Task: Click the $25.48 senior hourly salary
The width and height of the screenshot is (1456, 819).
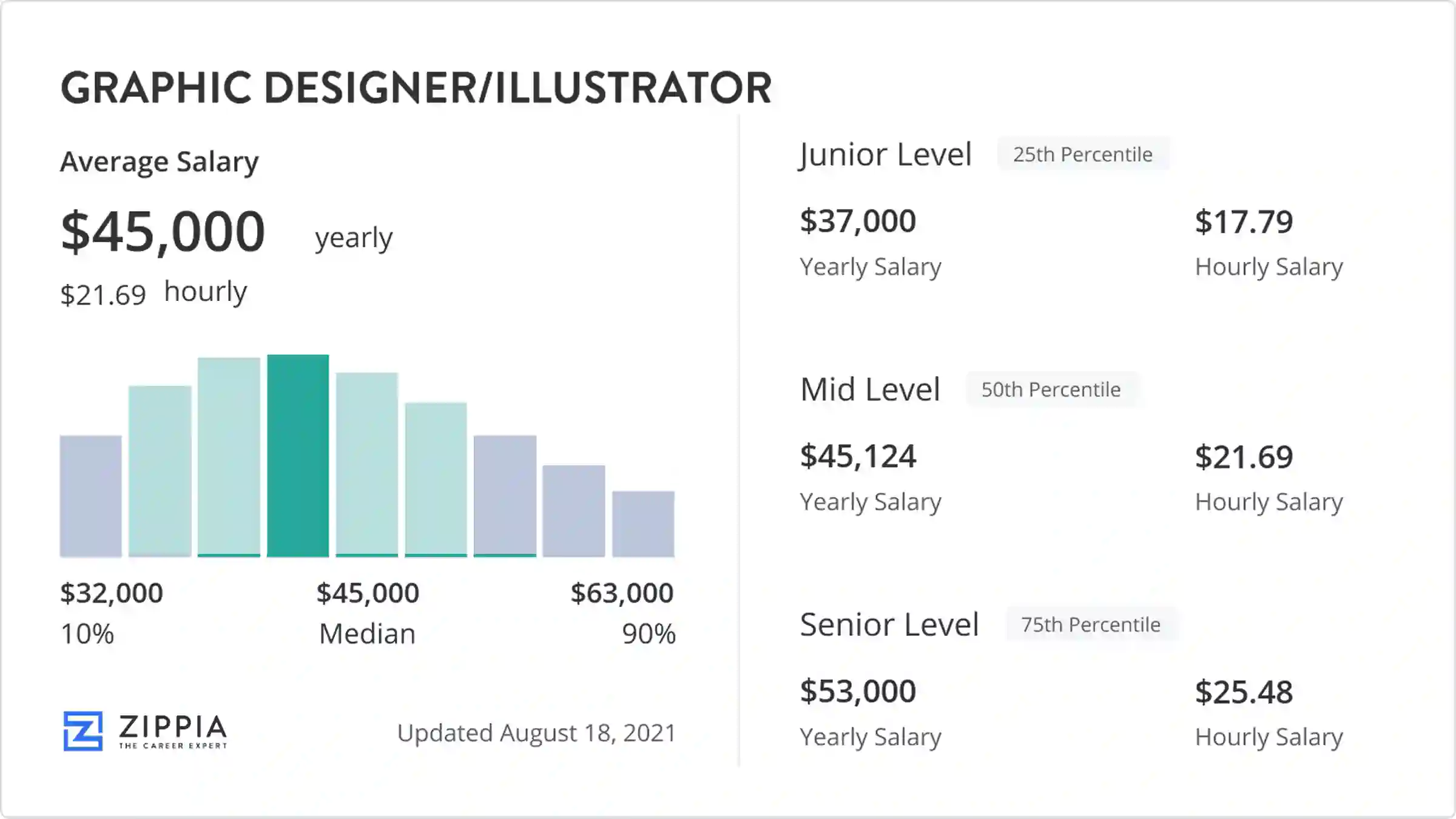Action: pyautogui.click(x=1244, y=692)
